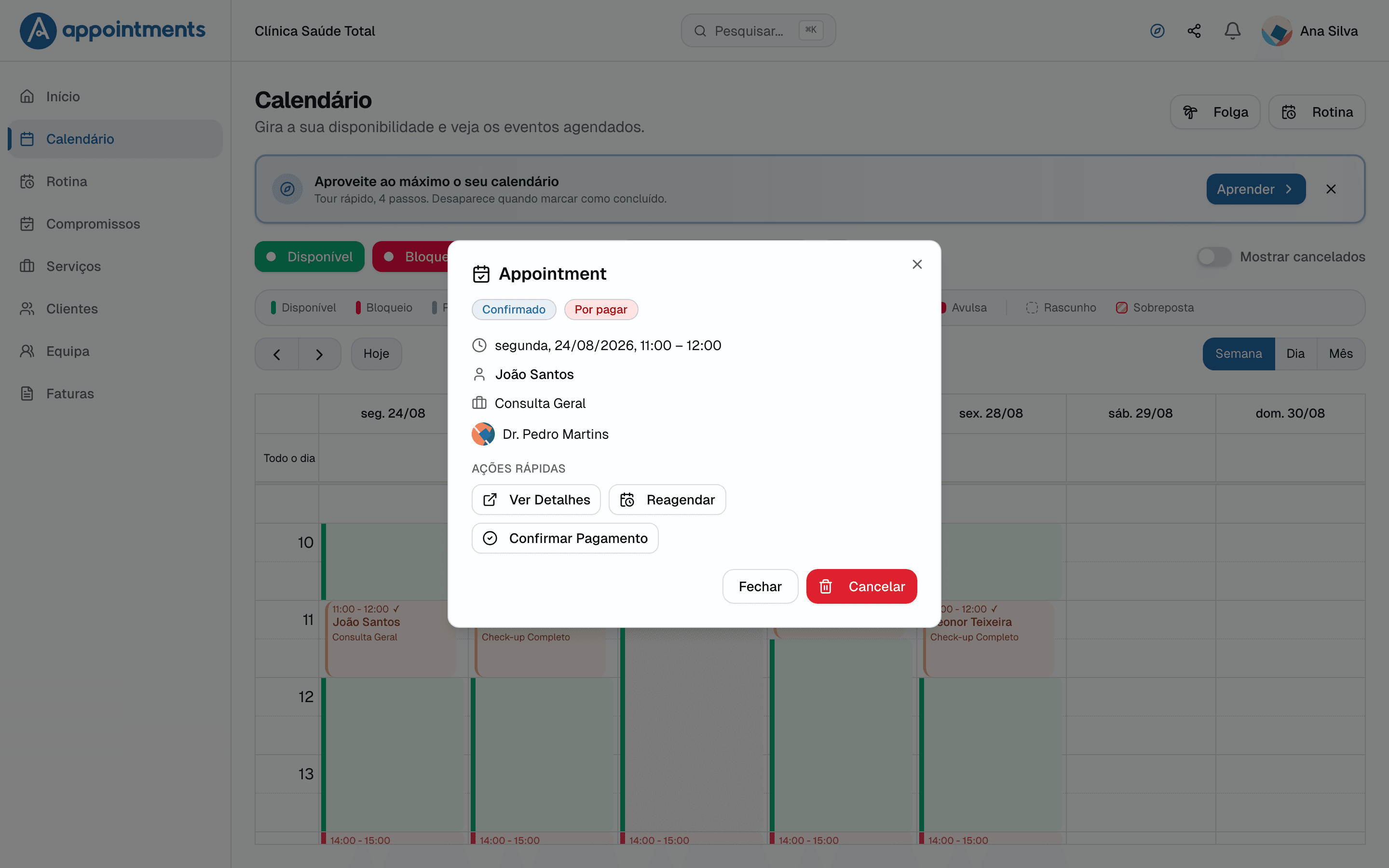Click the check-circle icon in Confirmar Pagamento
1389x868 pixels.
[x=490, y=538]
